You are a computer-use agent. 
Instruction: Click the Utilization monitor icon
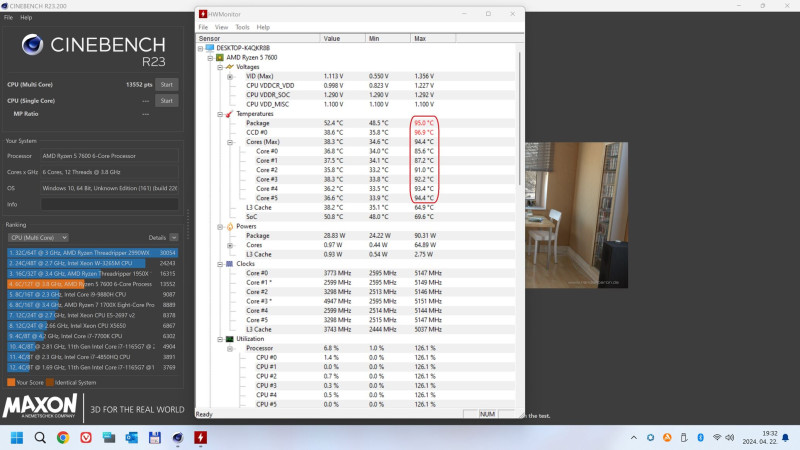pyautogui.click(x=230, y=339)
